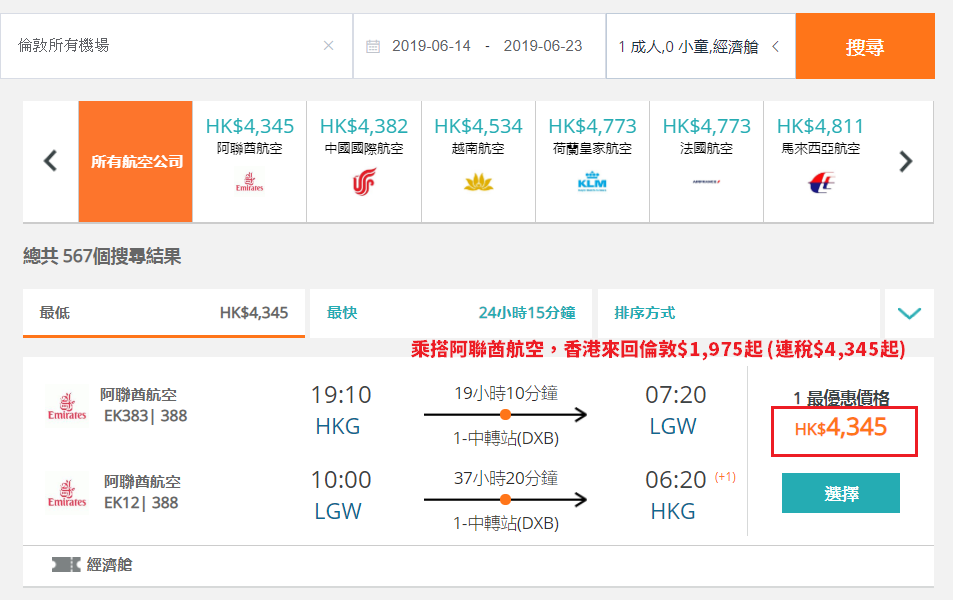
Task: Click Emirates logo beside flight EK12
Action: coord(67,493)
